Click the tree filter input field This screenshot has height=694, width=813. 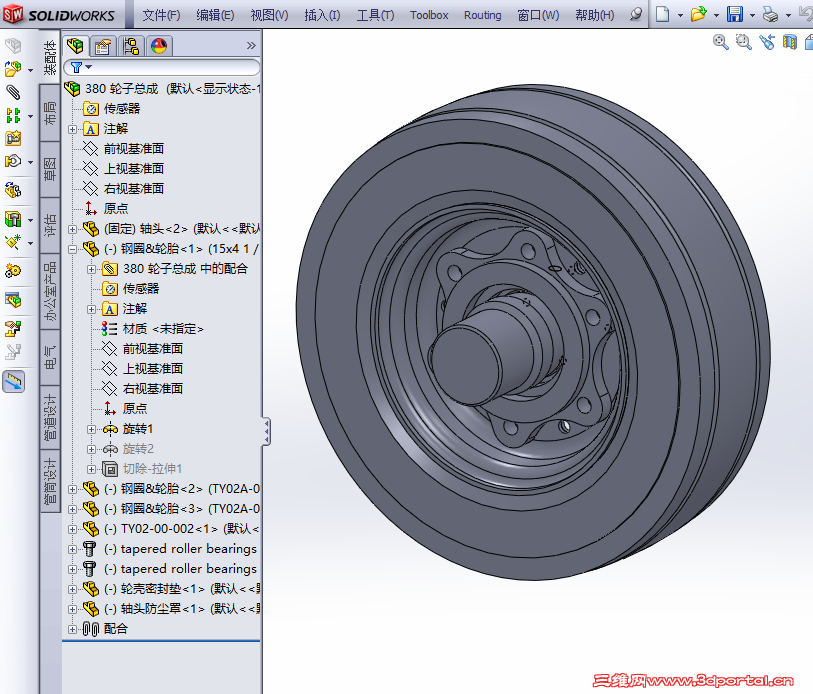[x=162, y=67]
